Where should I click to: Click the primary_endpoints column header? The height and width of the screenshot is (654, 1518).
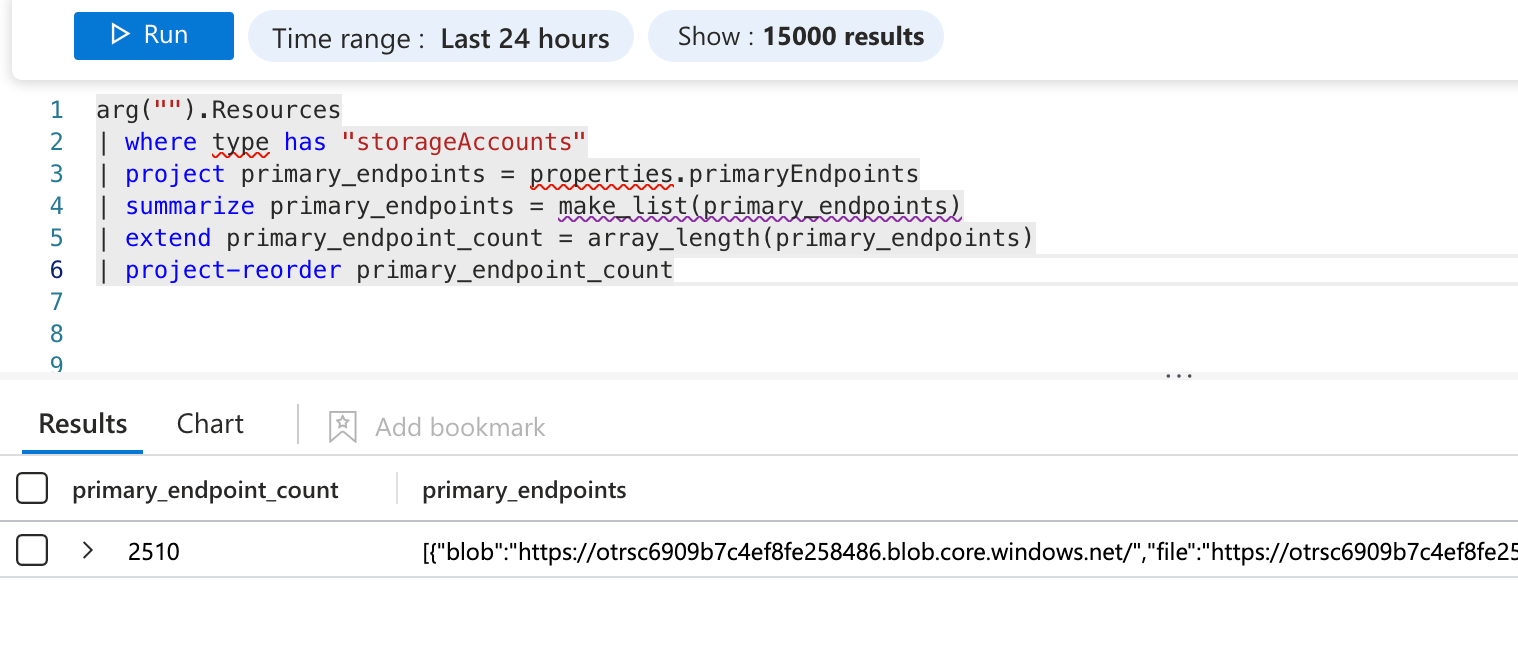pos(524,490)
